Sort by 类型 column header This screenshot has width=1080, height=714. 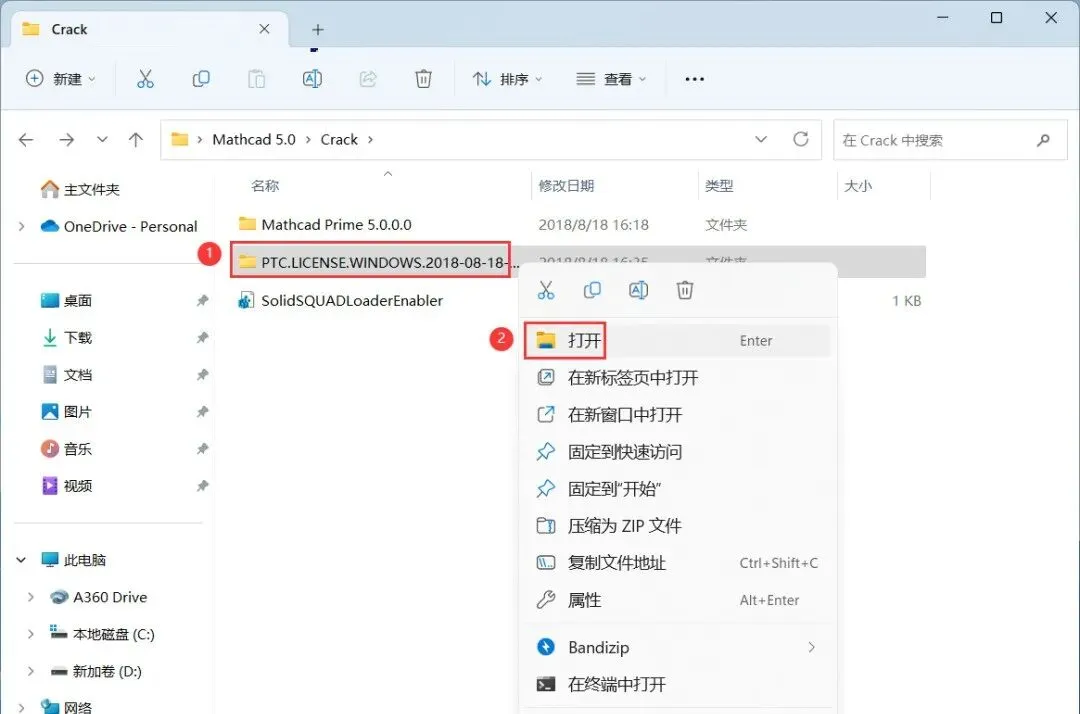coord(719,186)
